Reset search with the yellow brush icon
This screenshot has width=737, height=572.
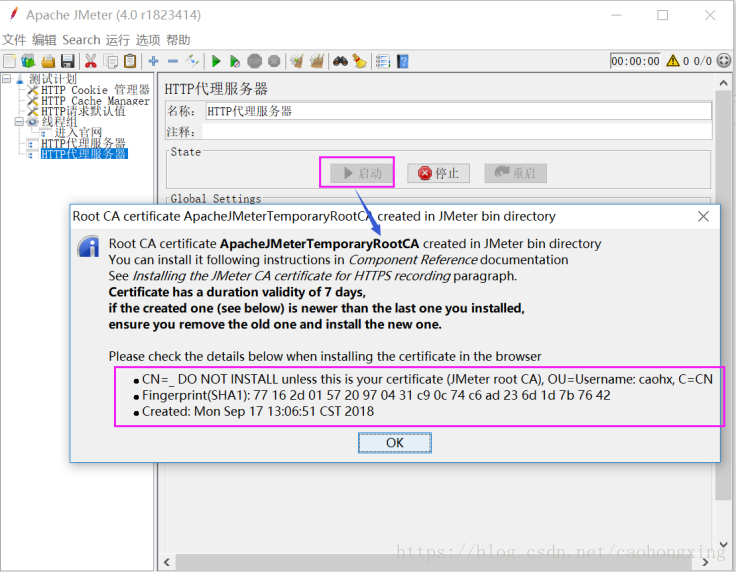(360, 61)
